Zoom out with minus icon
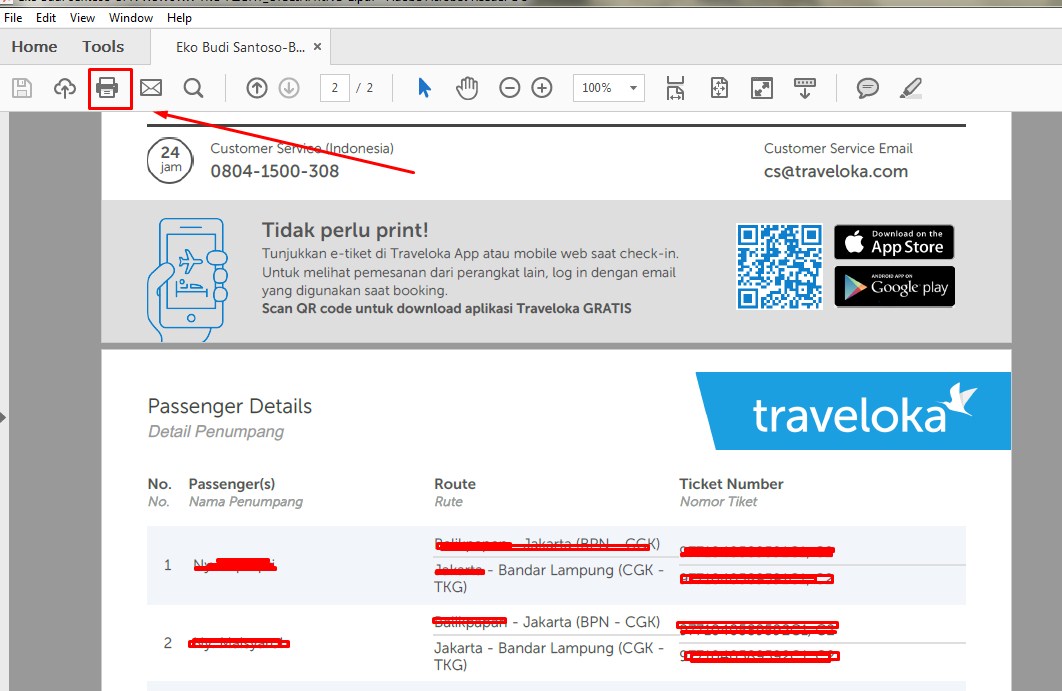Viewport: 1062px width, 691px height. pos(509,88)
